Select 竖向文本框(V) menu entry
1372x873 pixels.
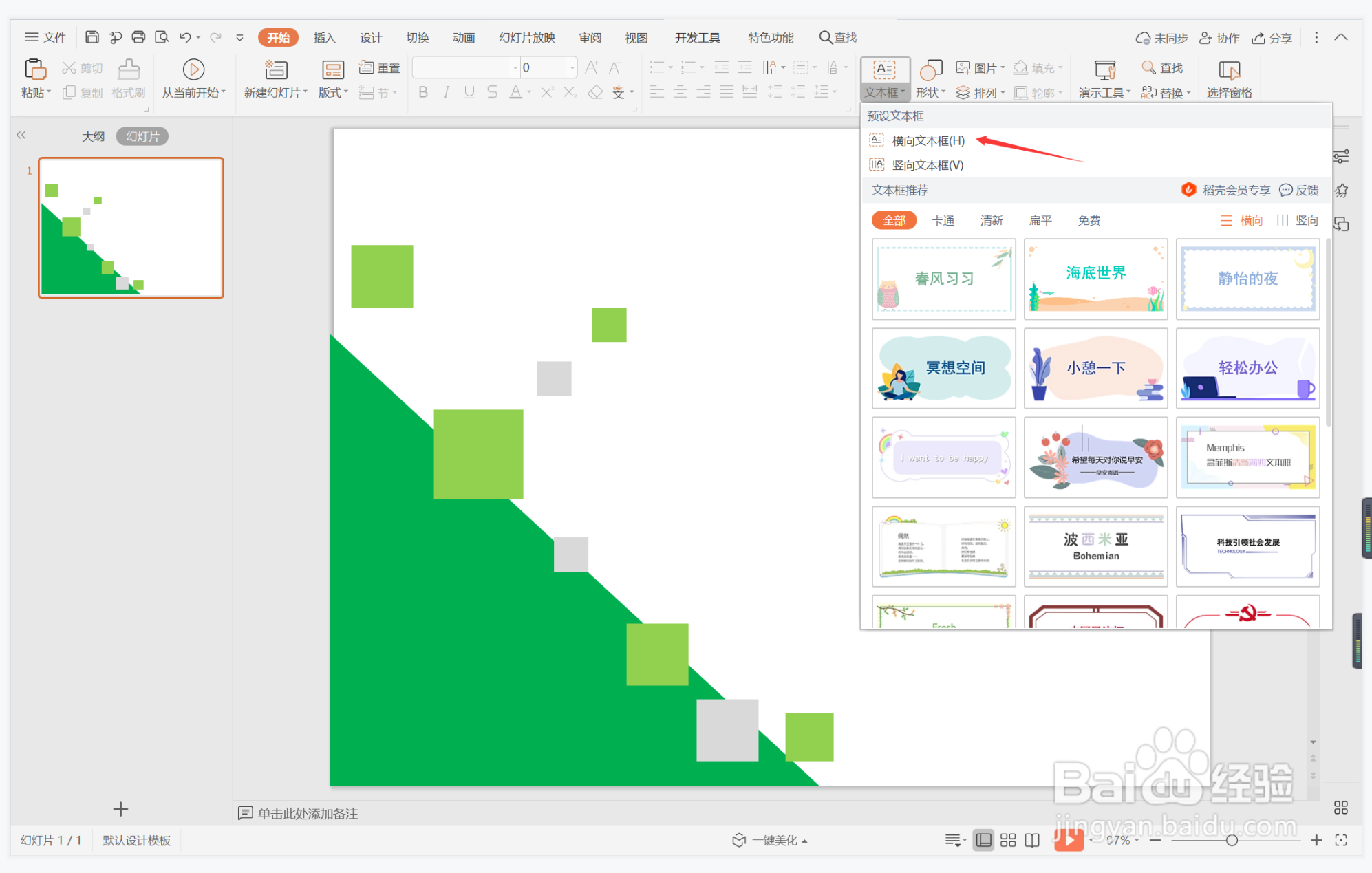(x=927, y=165)
